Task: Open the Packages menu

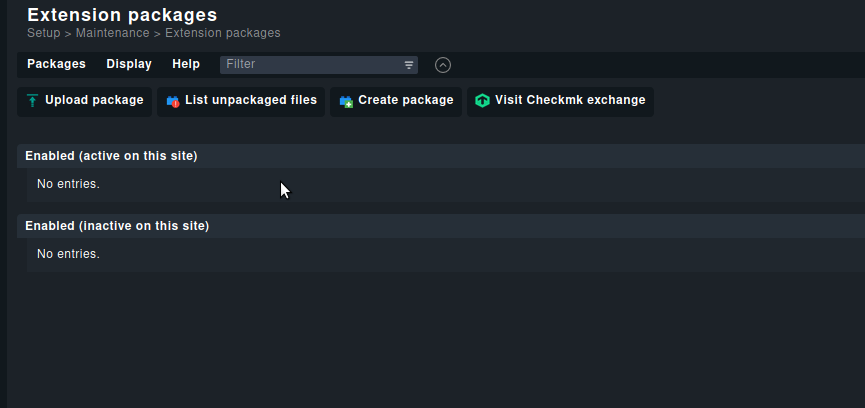Action: click(x=56, y=64)
